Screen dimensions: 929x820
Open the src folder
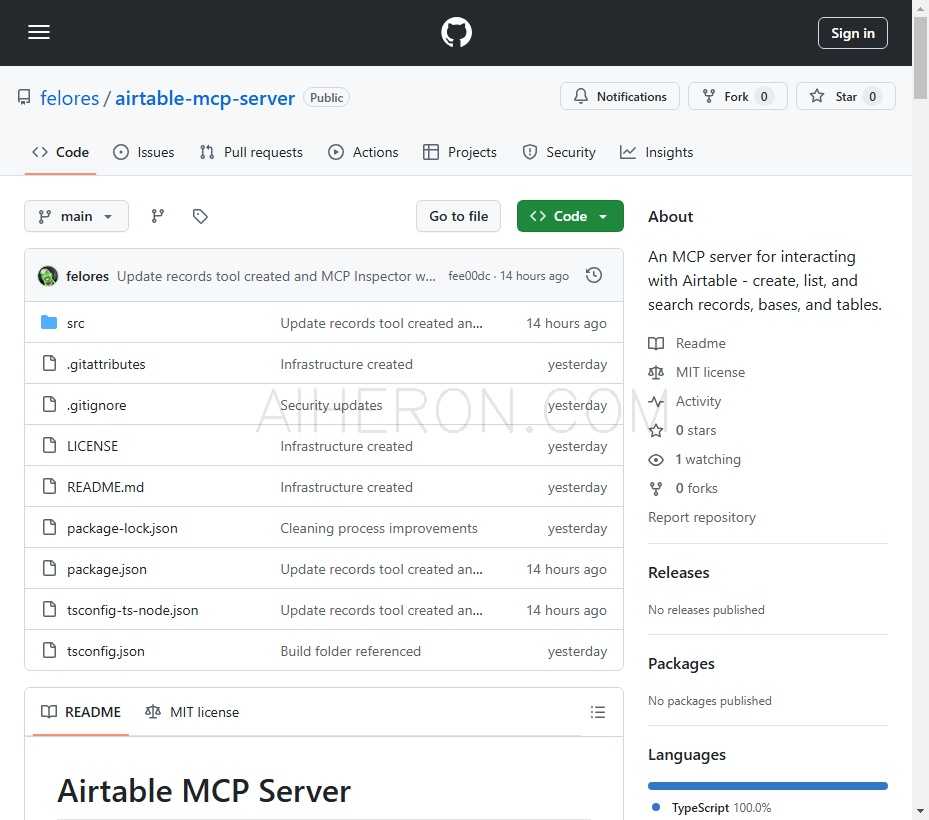[x=75, y=323]
